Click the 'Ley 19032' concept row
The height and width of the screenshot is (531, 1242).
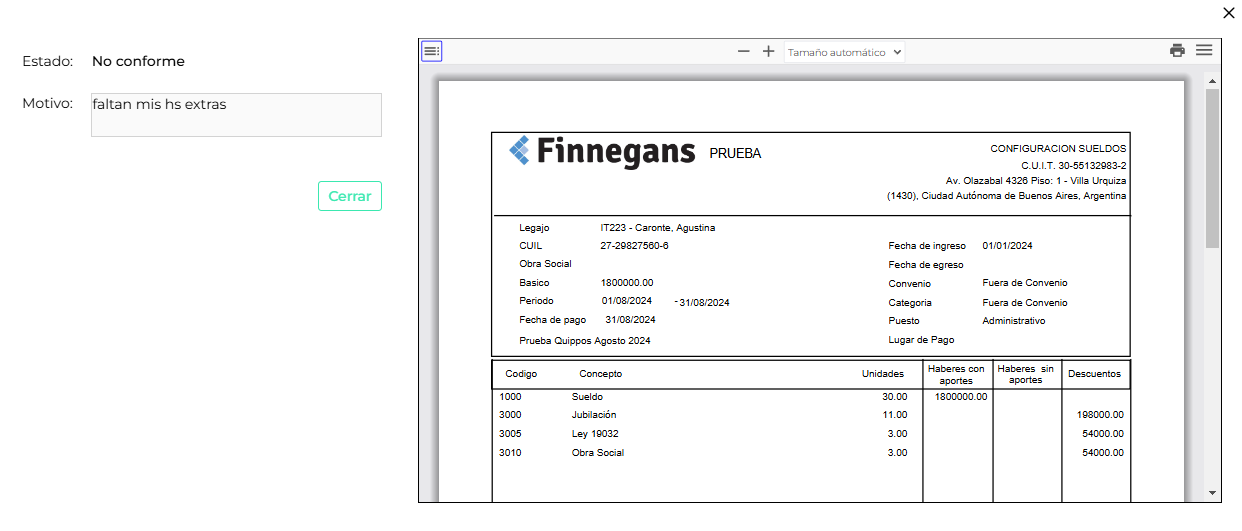click(595, 434)
